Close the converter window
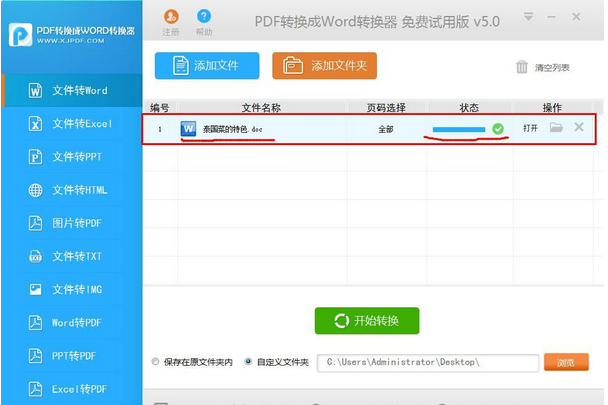 tap(576, 17)
